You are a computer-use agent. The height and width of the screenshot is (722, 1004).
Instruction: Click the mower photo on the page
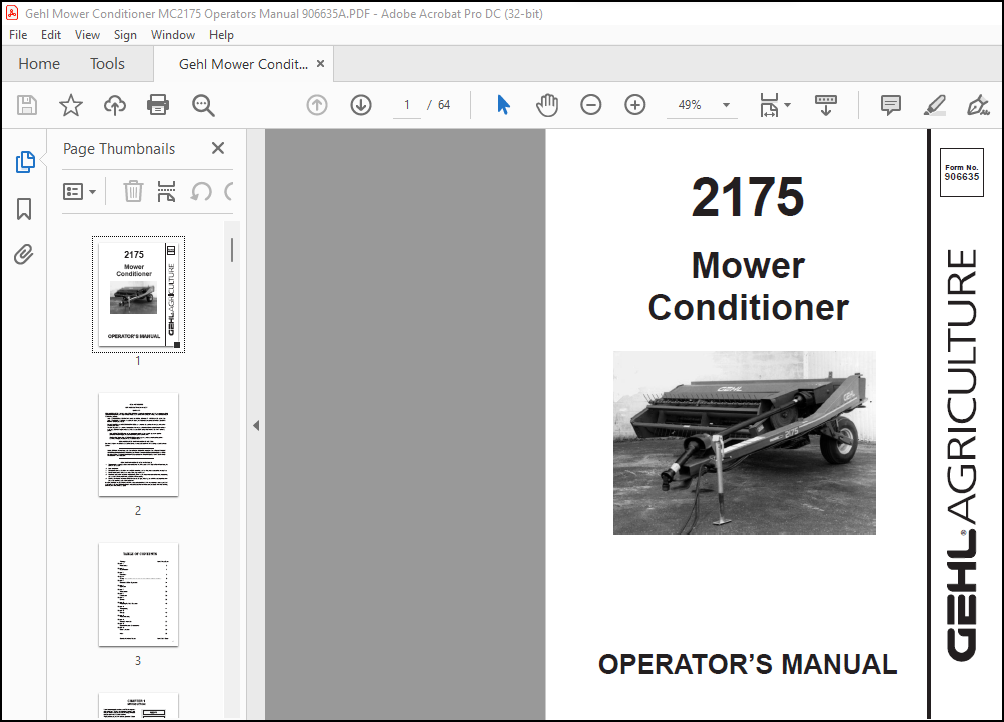(x=744, y=443)
